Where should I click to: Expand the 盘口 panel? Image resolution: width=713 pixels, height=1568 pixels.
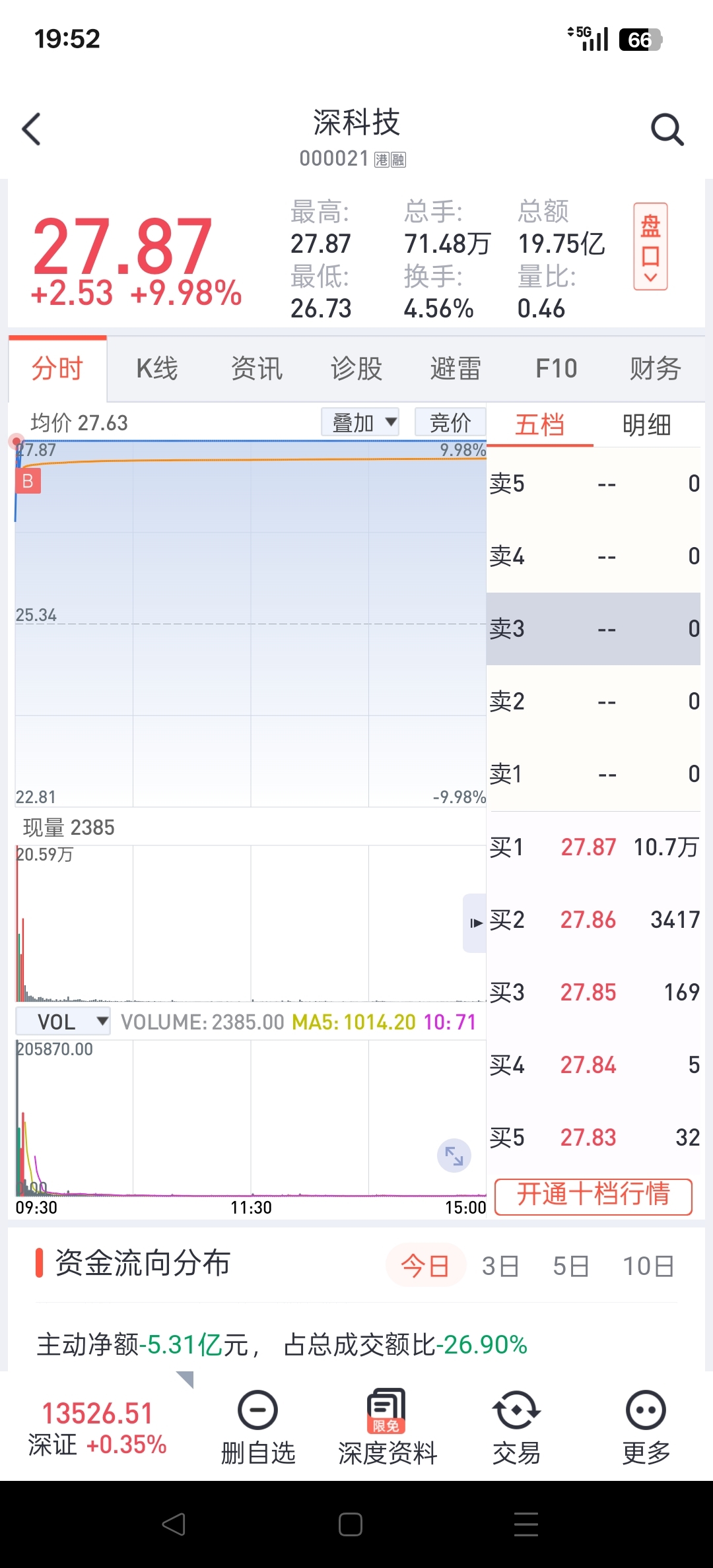650,247
